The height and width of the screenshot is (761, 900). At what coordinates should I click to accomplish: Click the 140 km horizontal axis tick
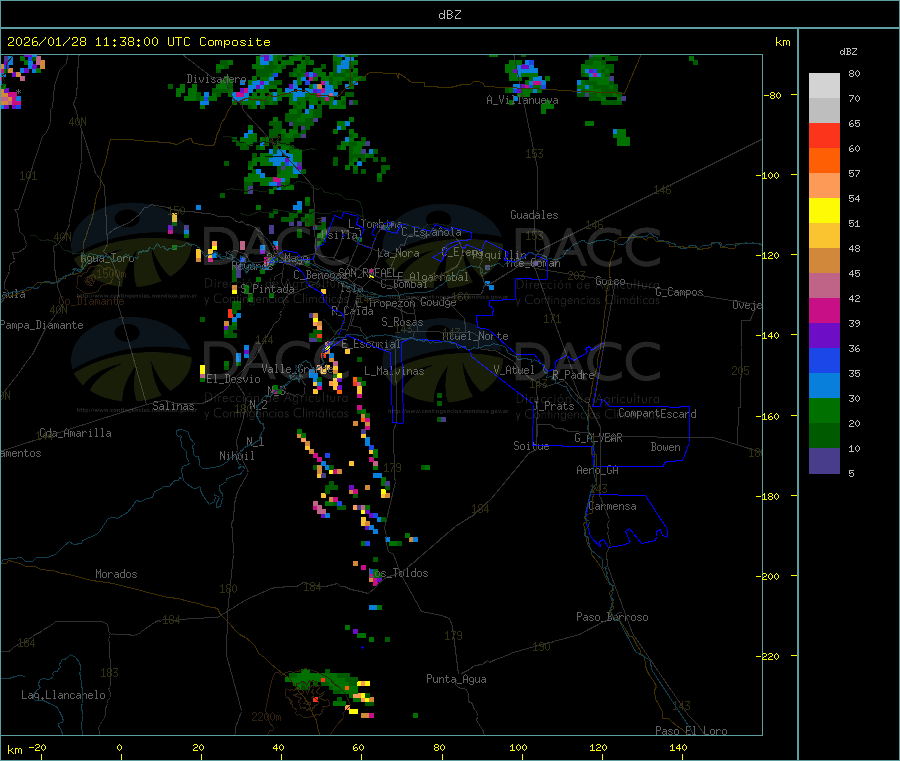(678, 747)
